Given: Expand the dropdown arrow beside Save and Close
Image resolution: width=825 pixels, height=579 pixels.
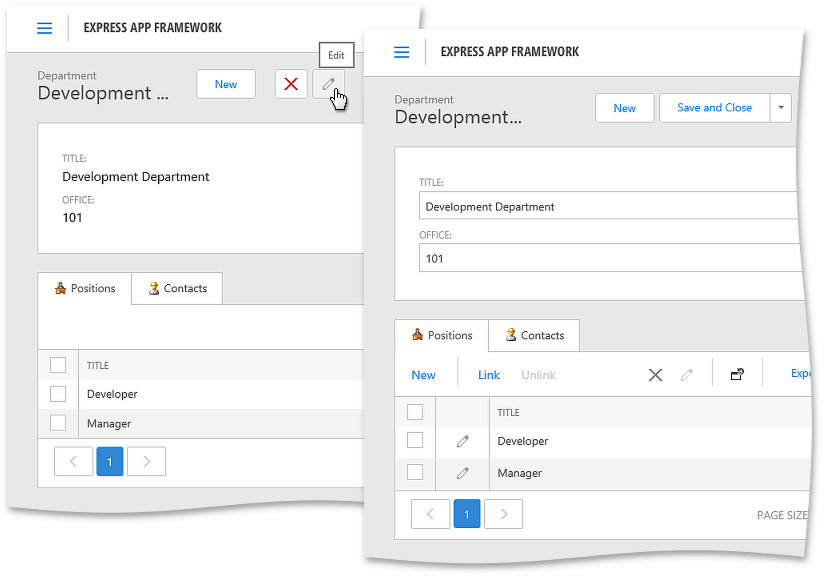Looking at the screenshot, I should 780,108.
